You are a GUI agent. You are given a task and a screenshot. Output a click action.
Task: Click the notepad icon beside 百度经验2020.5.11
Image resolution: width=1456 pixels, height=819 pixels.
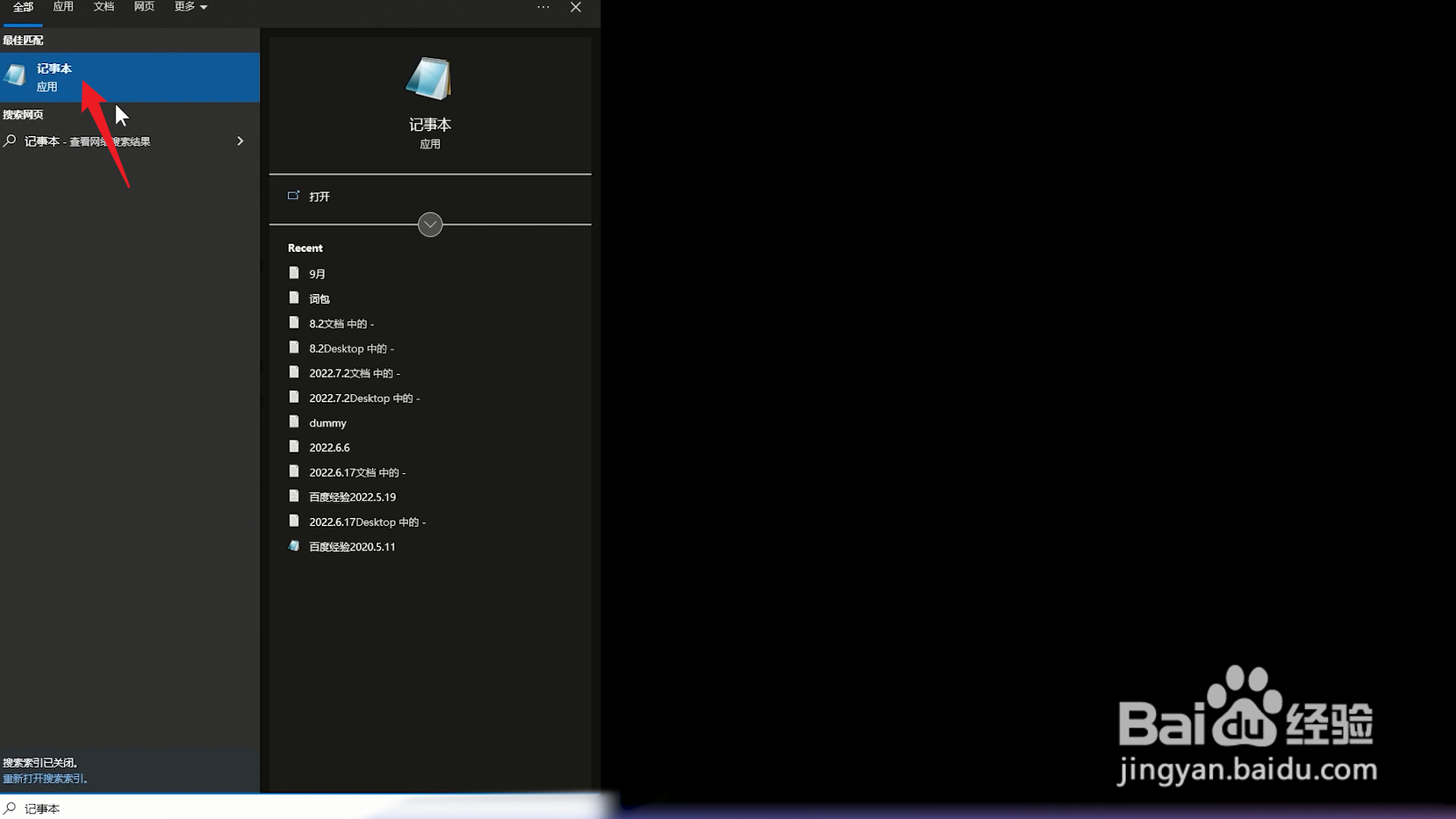[x=294, y=545]
